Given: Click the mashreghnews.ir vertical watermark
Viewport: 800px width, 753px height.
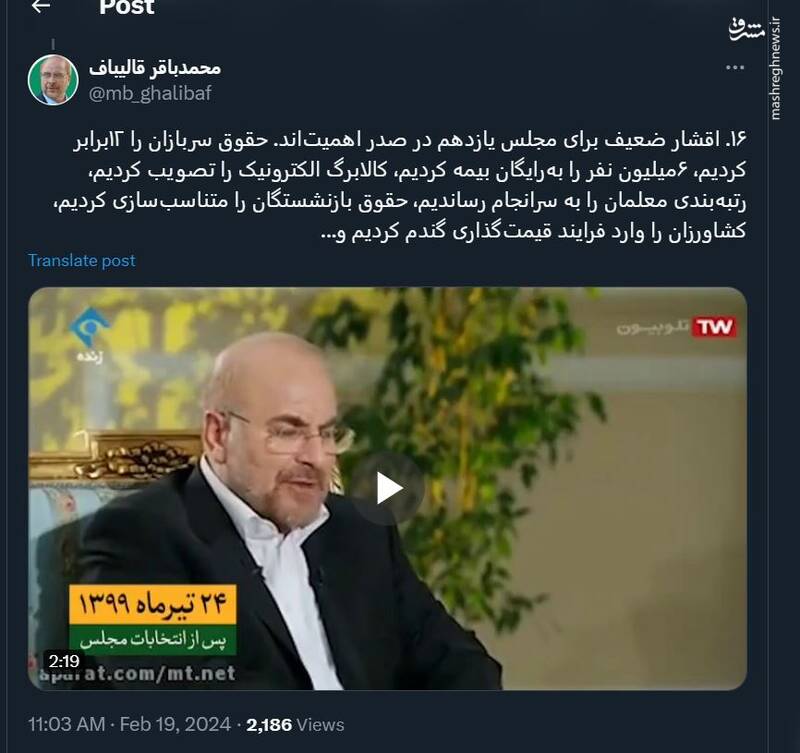Looking at the screenshot, I should [776, 69].
